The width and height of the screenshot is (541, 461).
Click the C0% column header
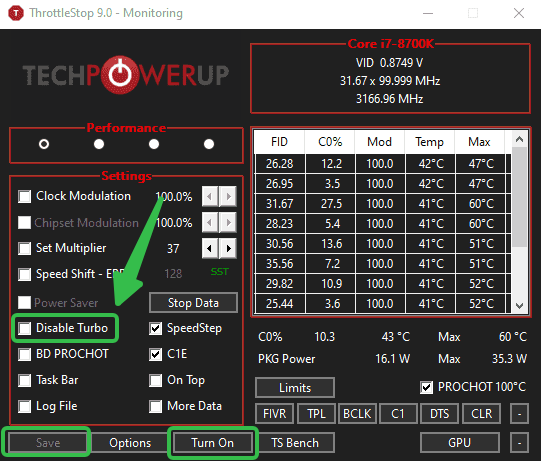[330, 142]
